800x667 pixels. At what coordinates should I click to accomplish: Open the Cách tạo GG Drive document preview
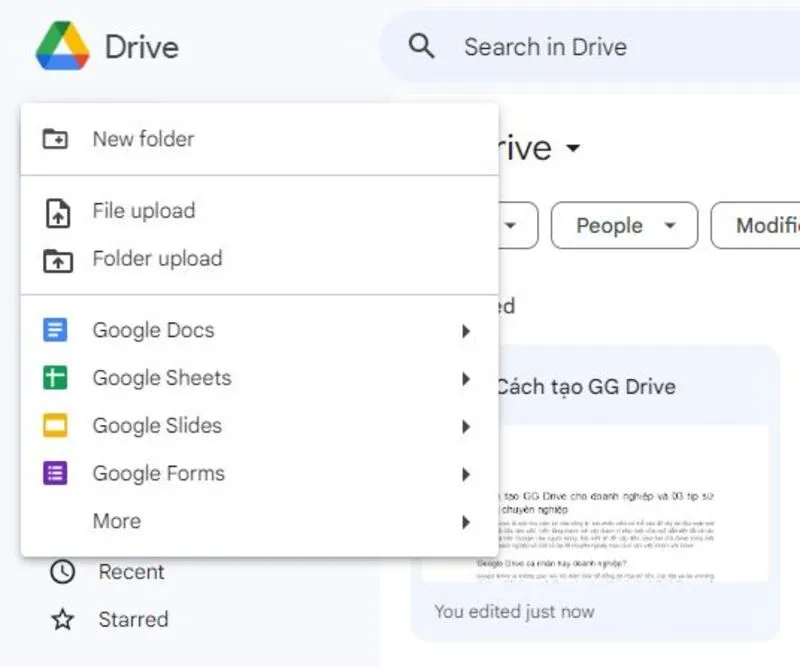point(634,503)
